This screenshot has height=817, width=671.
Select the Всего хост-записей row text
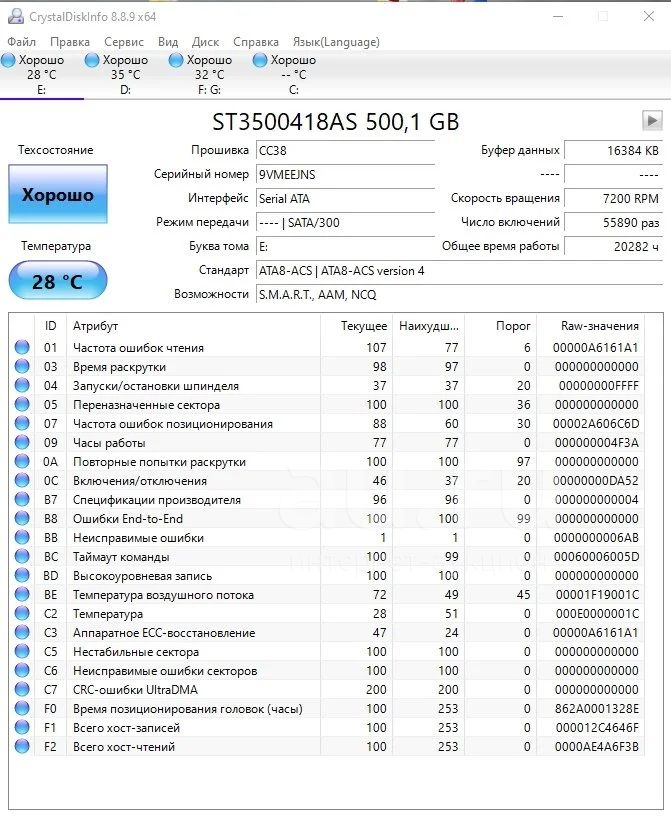click(x=126, y=728)
